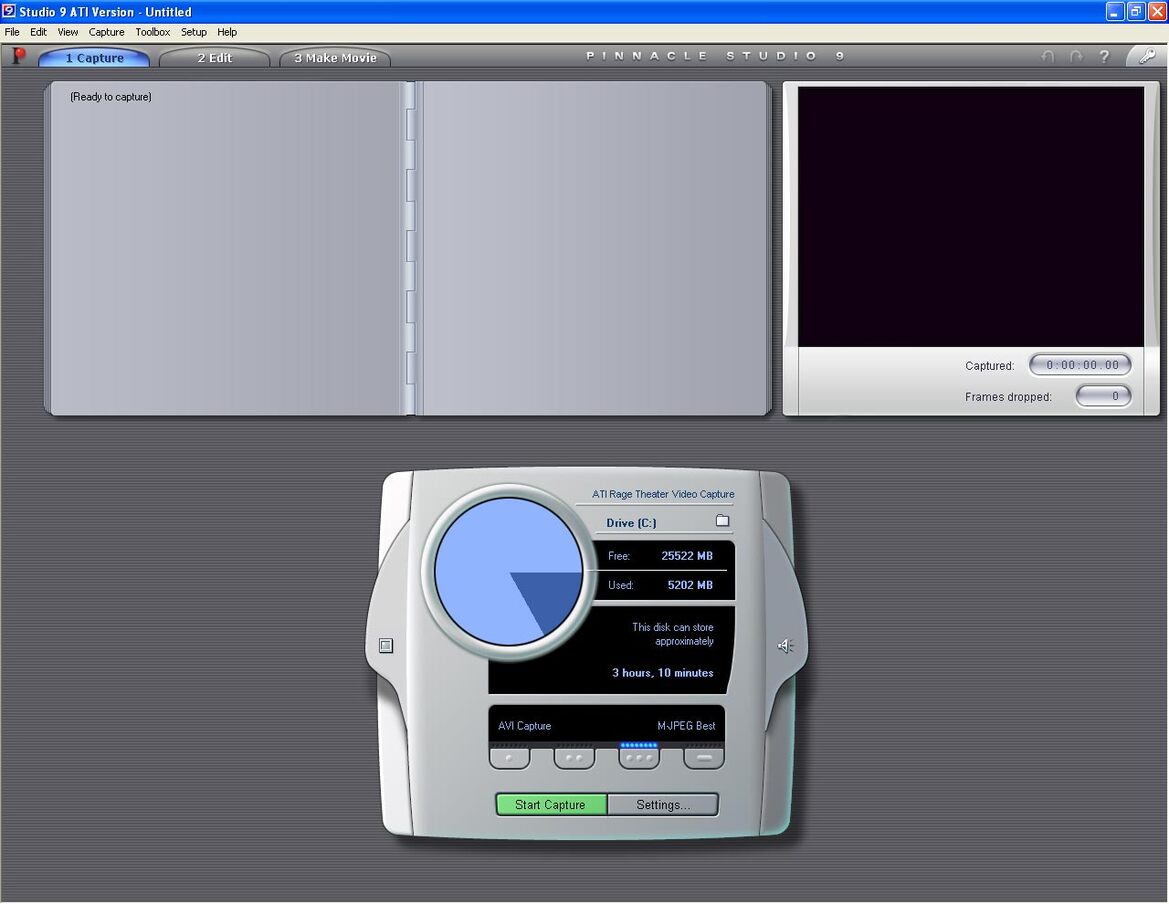
Task: Click the black video preview window
Action: 971,216
